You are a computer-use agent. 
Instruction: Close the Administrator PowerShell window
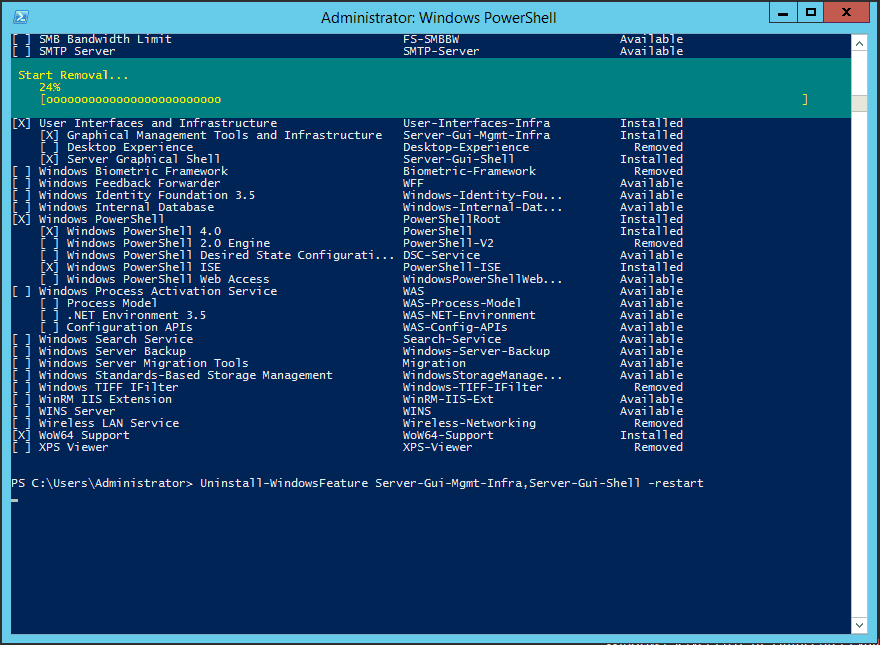tap(847, 12)
